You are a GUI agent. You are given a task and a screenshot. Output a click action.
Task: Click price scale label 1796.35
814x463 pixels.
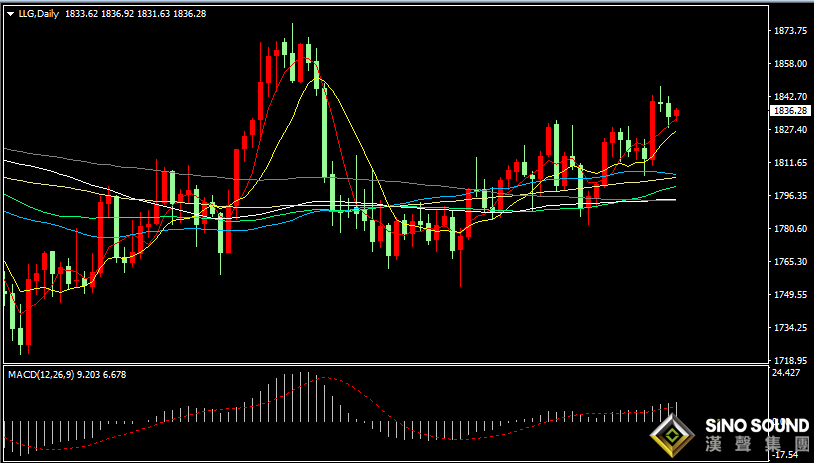(790, 196)
